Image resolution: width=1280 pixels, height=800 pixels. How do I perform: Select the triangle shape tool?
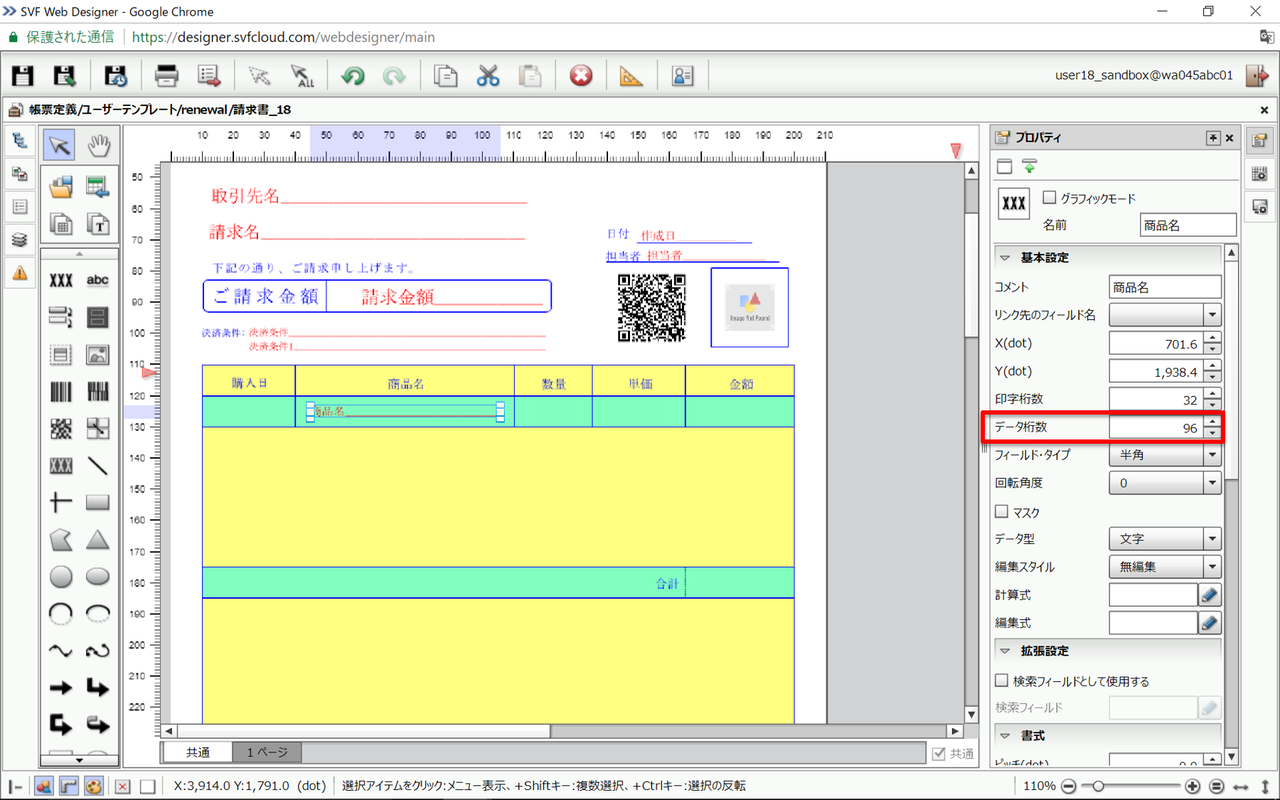98,540
